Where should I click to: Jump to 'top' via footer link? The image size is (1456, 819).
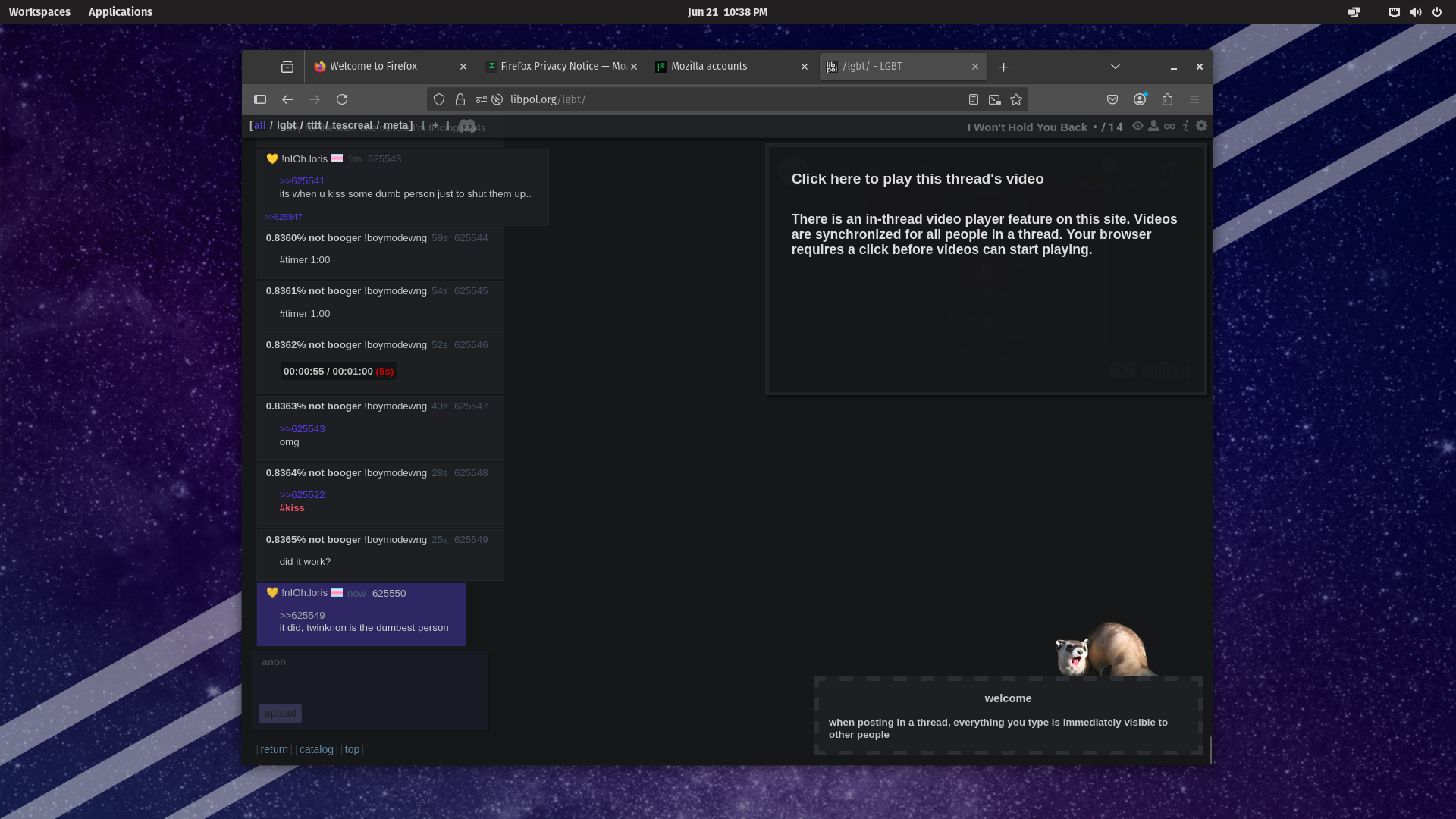click(x=352, y=750)
